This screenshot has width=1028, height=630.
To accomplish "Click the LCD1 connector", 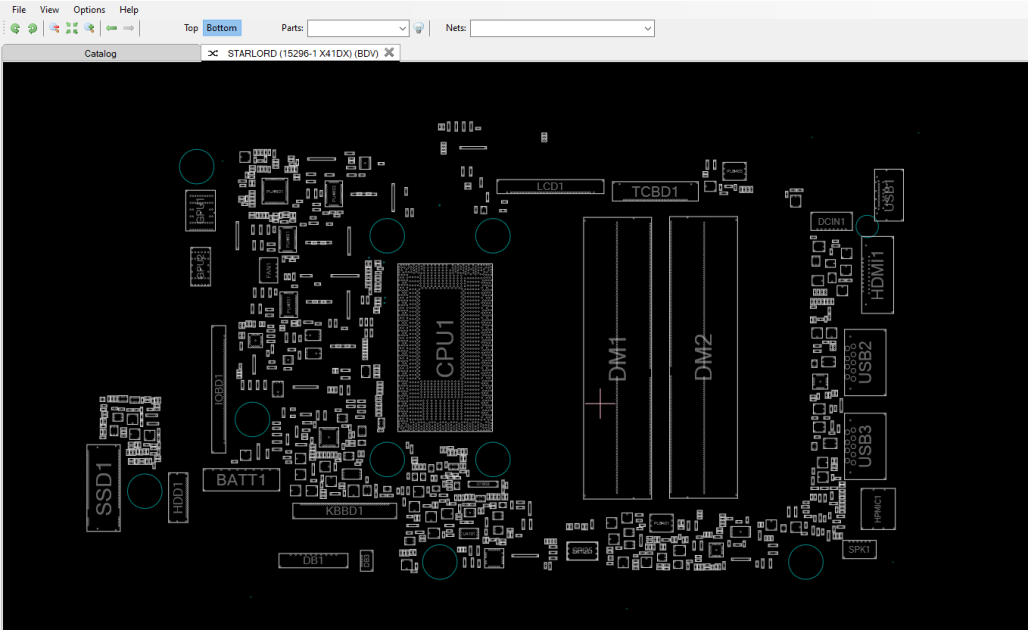I will pyautogui.click(x=550, y=187).
